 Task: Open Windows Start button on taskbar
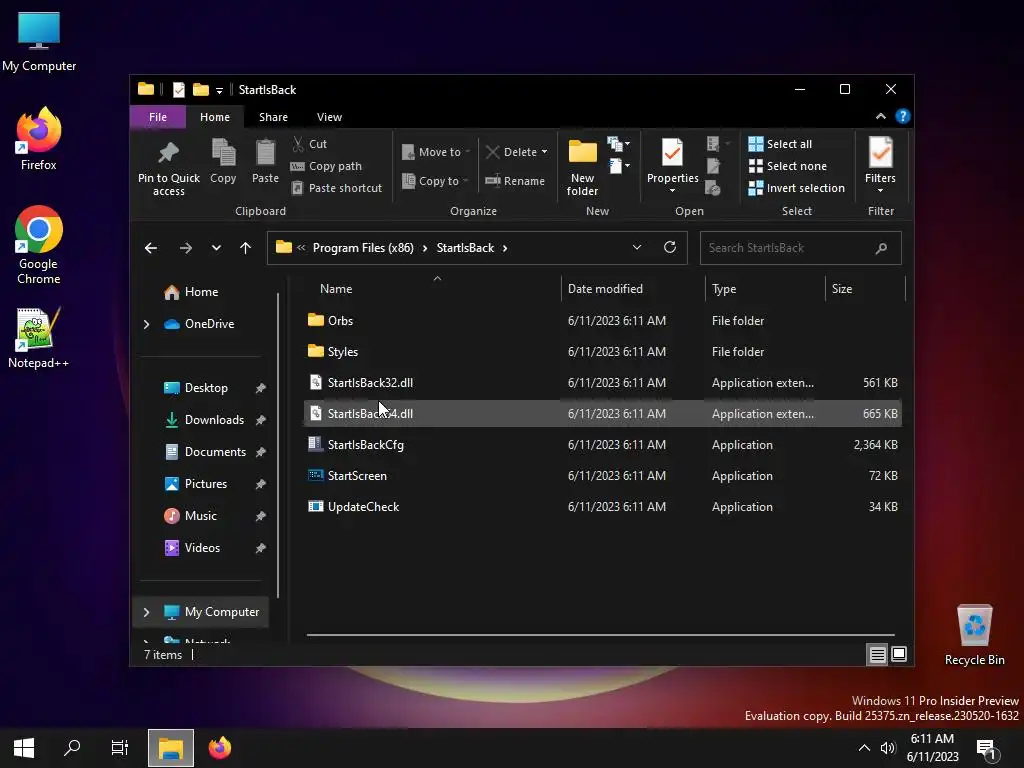pos(24,748)
